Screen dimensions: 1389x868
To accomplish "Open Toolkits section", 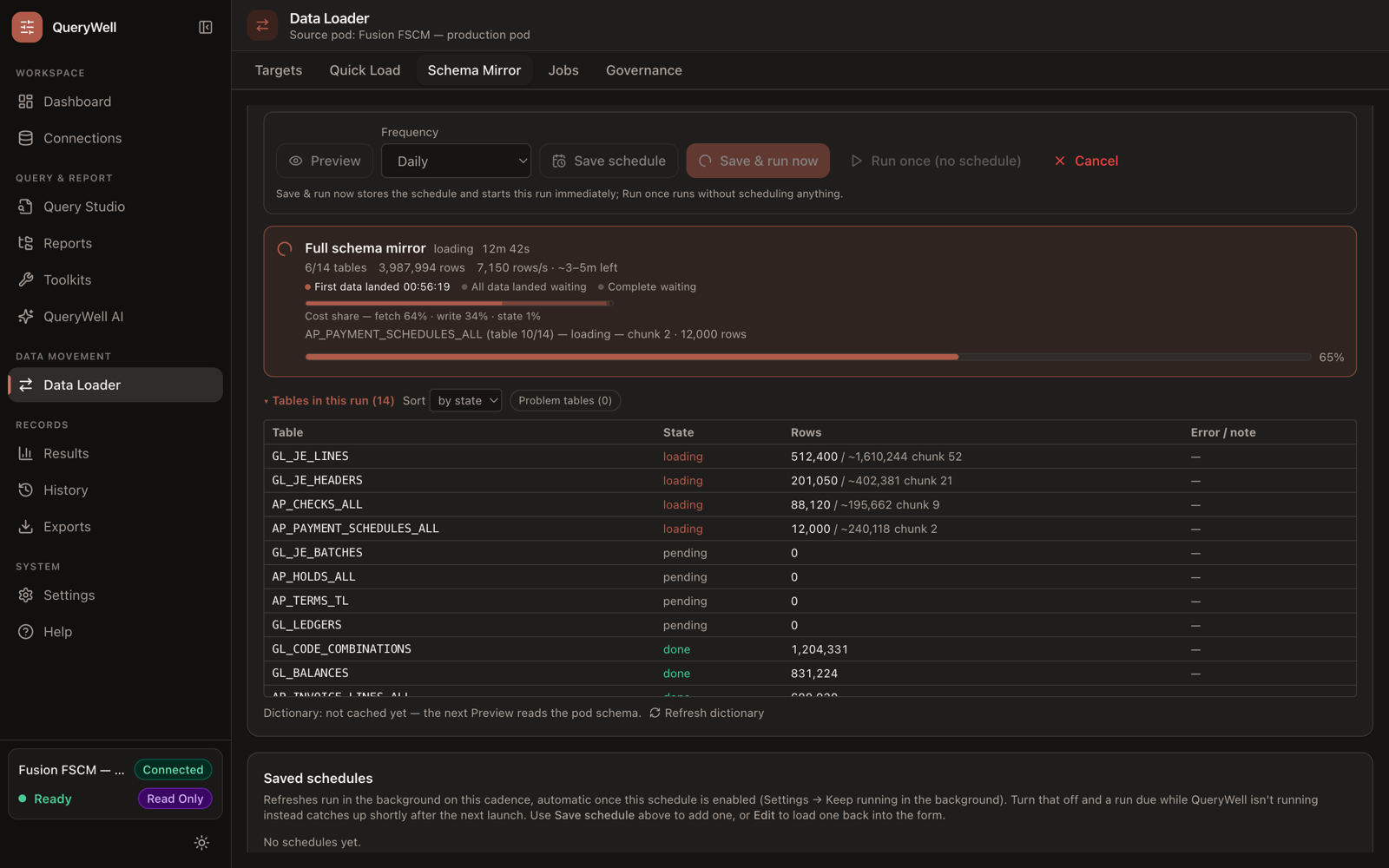I will click(115, 279).
